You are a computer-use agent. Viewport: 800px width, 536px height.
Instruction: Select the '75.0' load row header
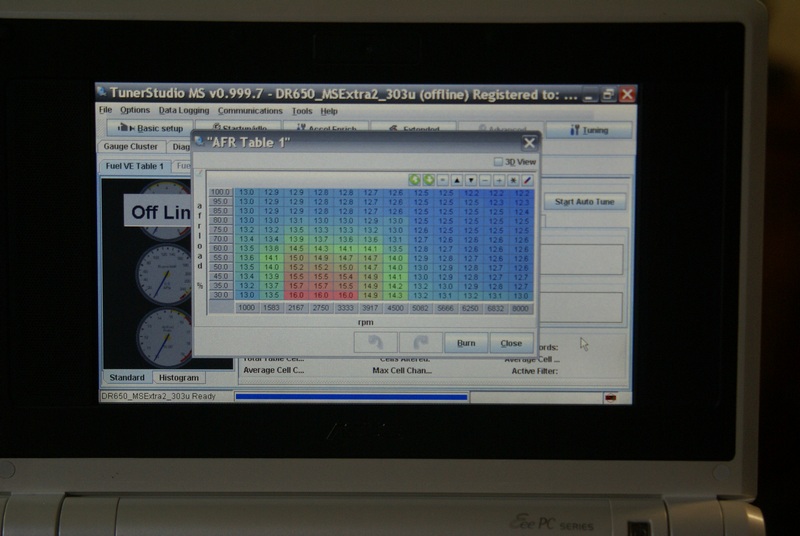pyautogui.click(x=220, y=229)
